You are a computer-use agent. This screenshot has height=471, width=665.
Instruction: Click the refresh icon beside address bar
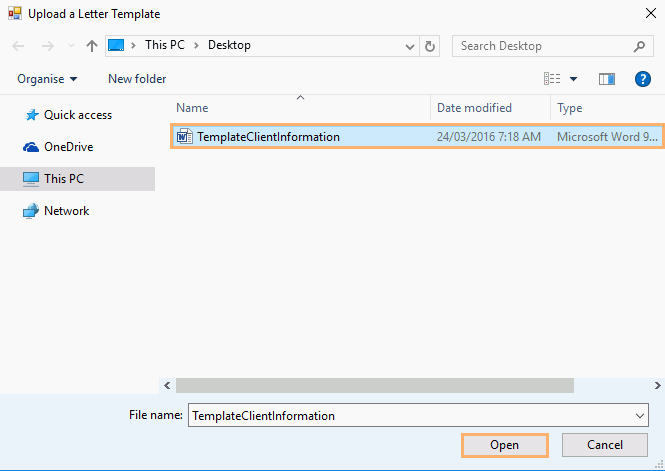click(431, 46)
